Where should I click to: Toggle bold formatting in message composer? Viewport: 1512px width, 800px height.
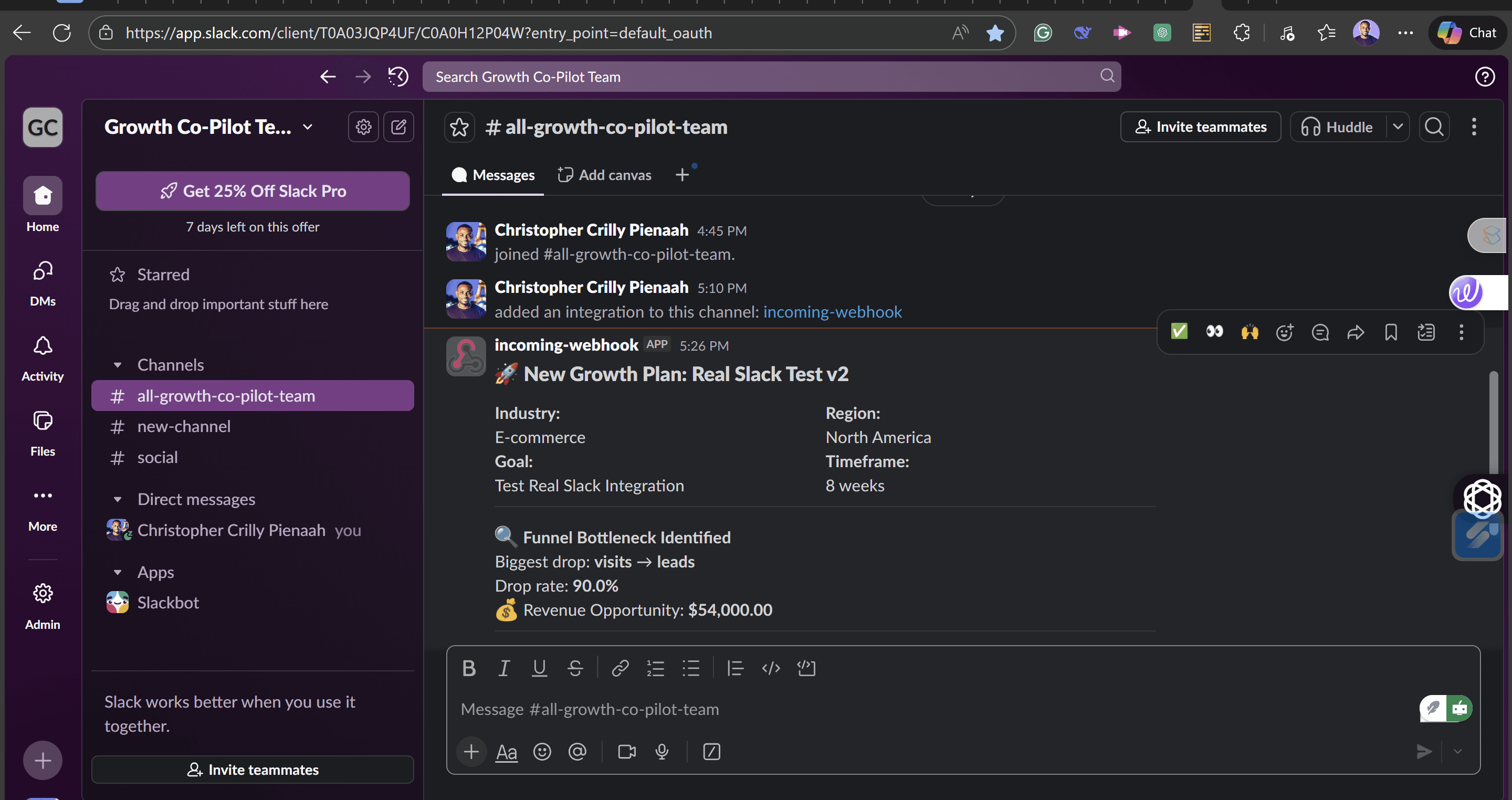coord(468,668)
